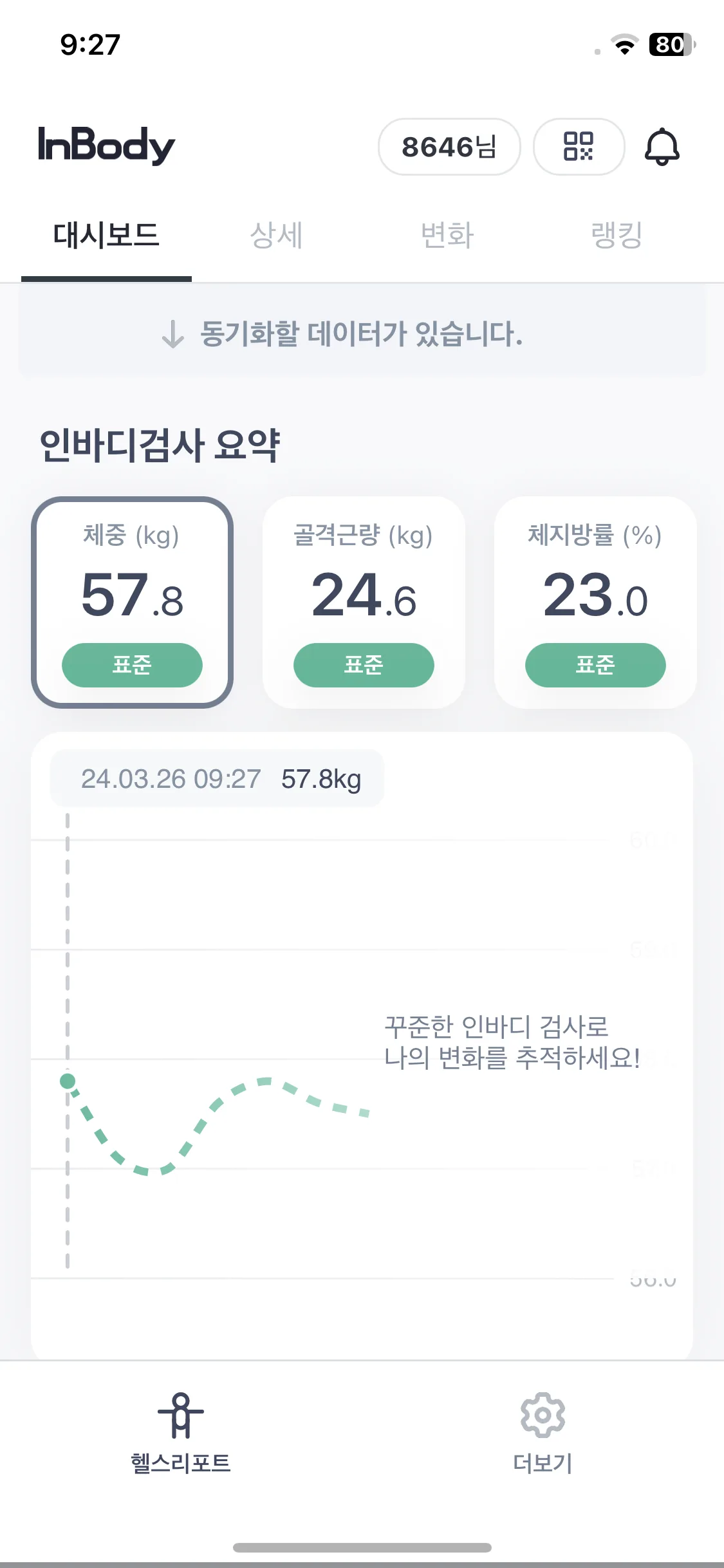Tap the 동기화할 데이터가 있습니다 sync banner

tap(362, 333)
